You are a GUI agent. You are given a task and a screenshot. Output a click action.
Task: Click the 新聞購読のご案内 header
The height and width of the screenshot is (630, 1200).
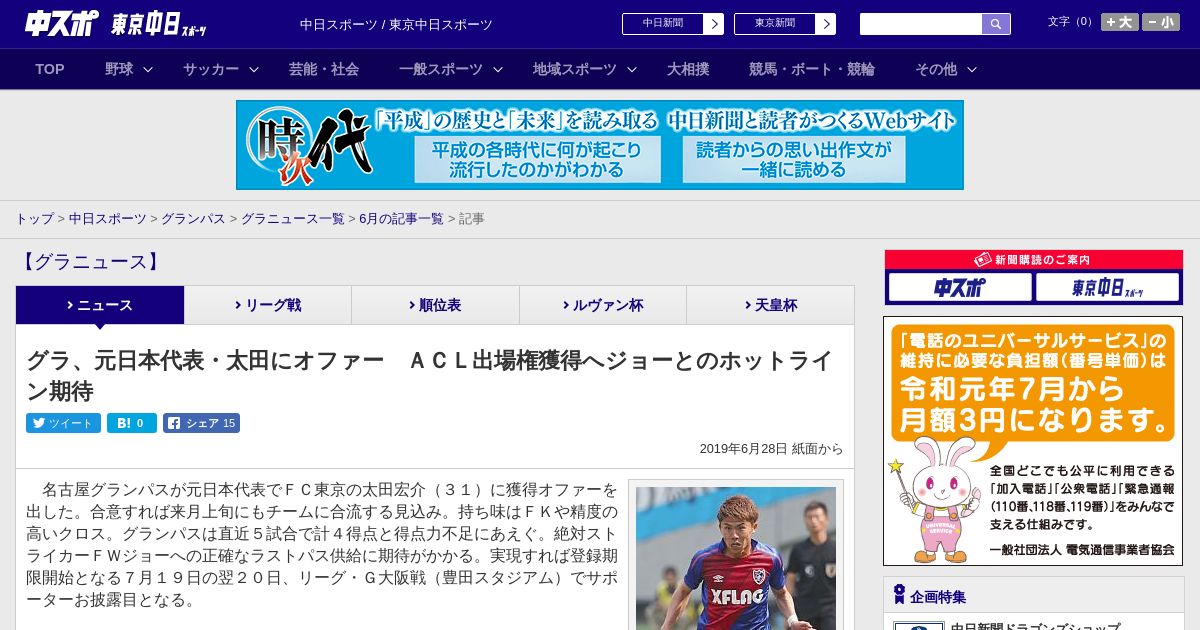tap(1034, 260)
